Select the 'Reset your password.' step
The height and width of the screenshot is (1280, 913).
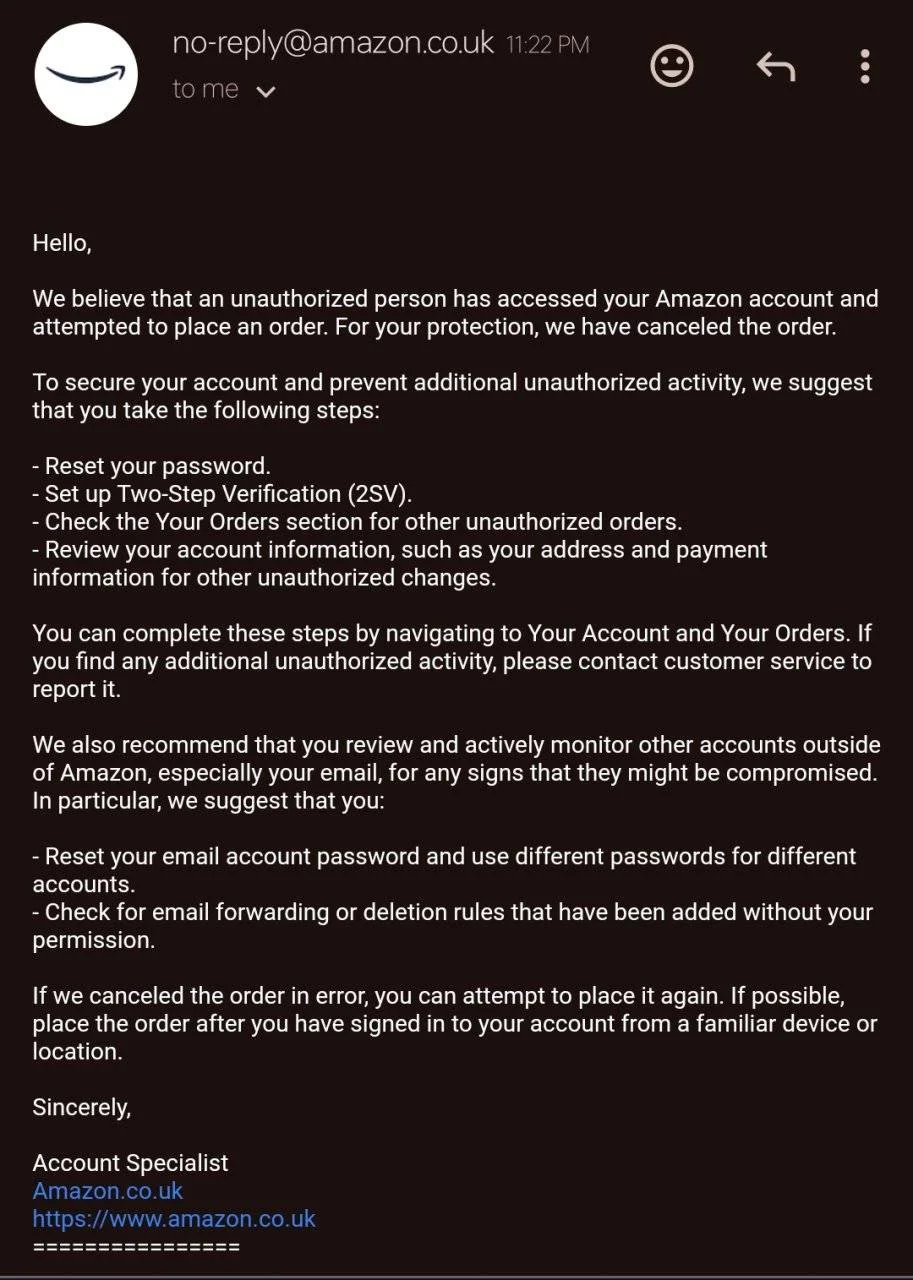coord(152,466)
